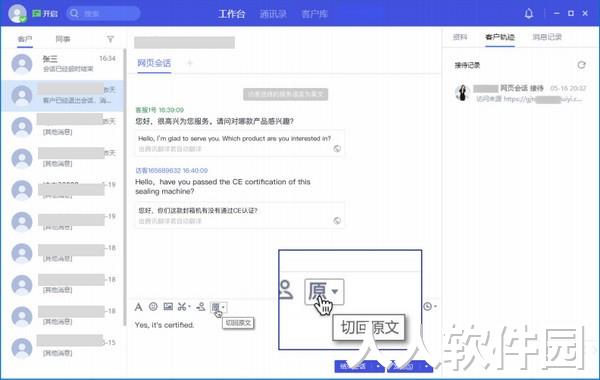The width and height of the screenshot is (600, 380).
Task: Toggle the 原 original text translation switch
Action: (216, 307)
